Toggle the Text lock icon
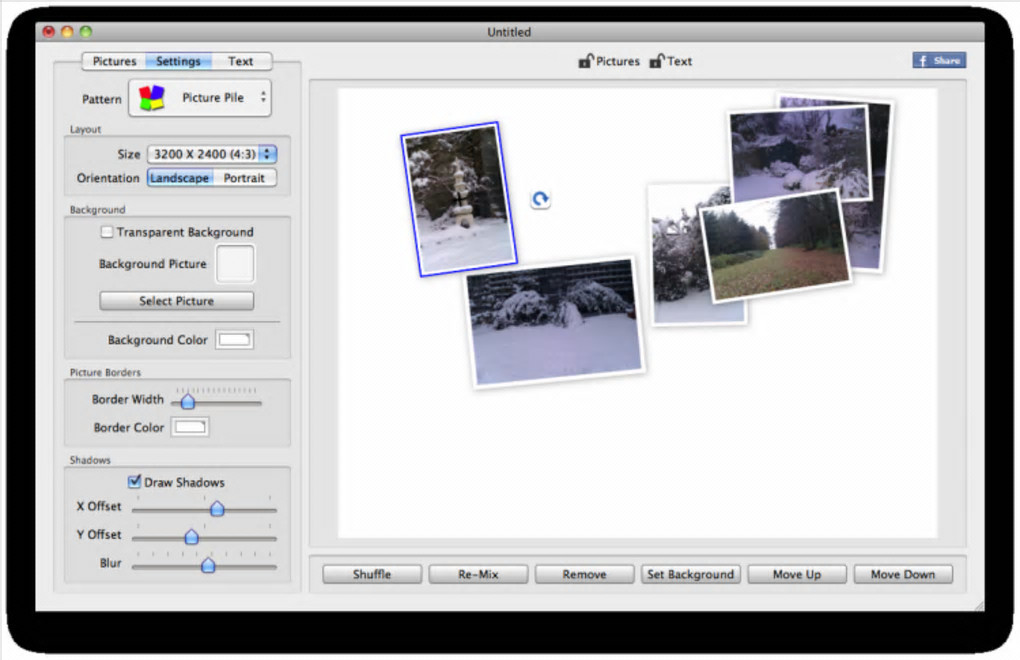This screenshot has height=660, width=1020. coord(656,61)
